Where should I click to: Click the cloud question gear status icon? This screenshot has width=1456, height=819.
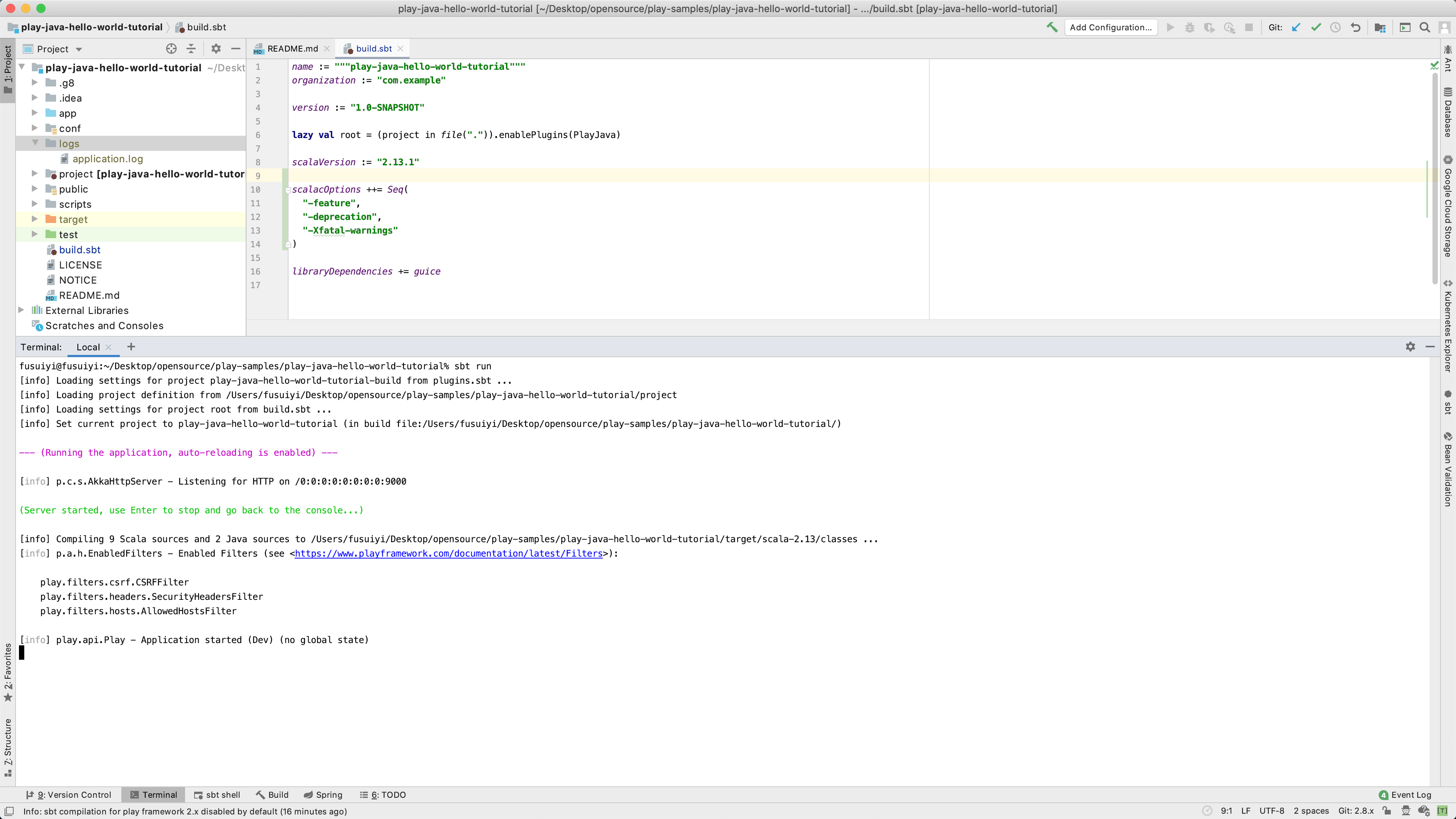1424,811
